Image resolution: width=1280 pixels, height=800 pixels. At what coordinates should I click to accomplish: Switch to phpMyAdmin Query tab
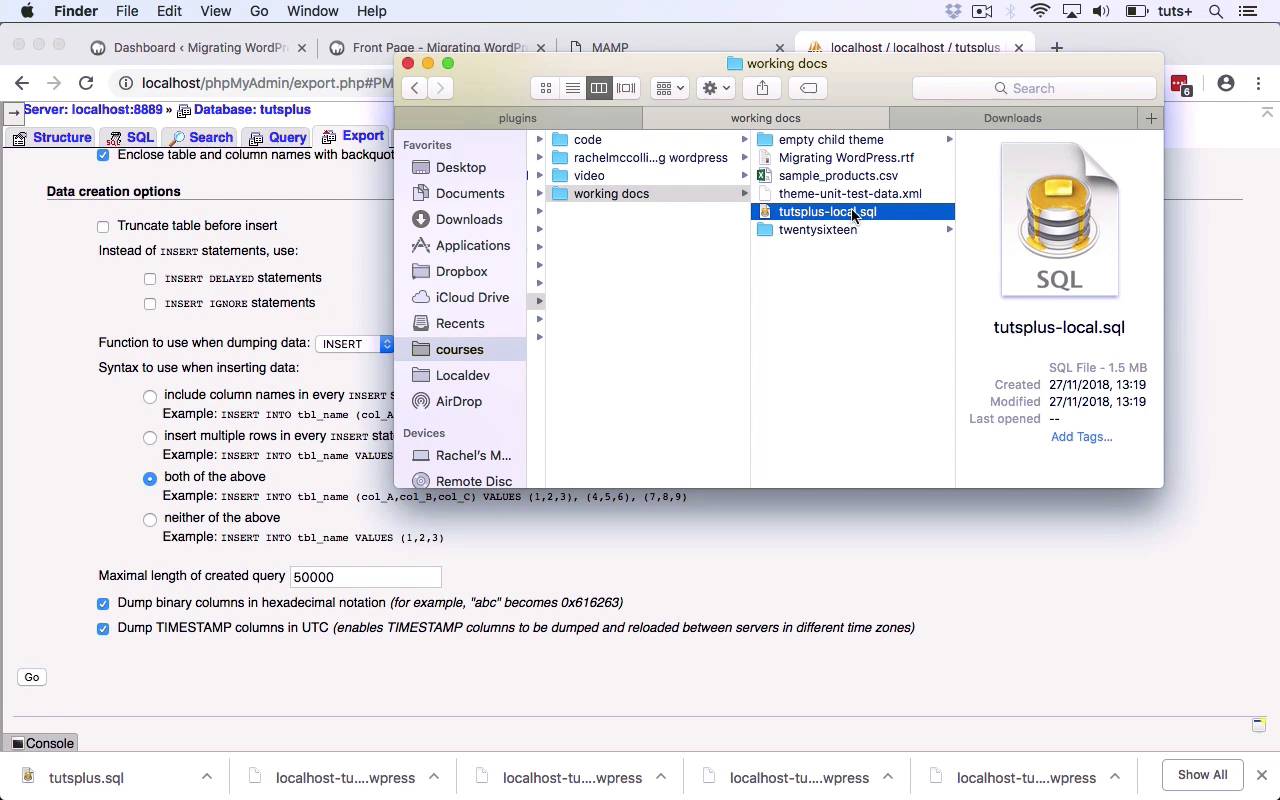277,137
